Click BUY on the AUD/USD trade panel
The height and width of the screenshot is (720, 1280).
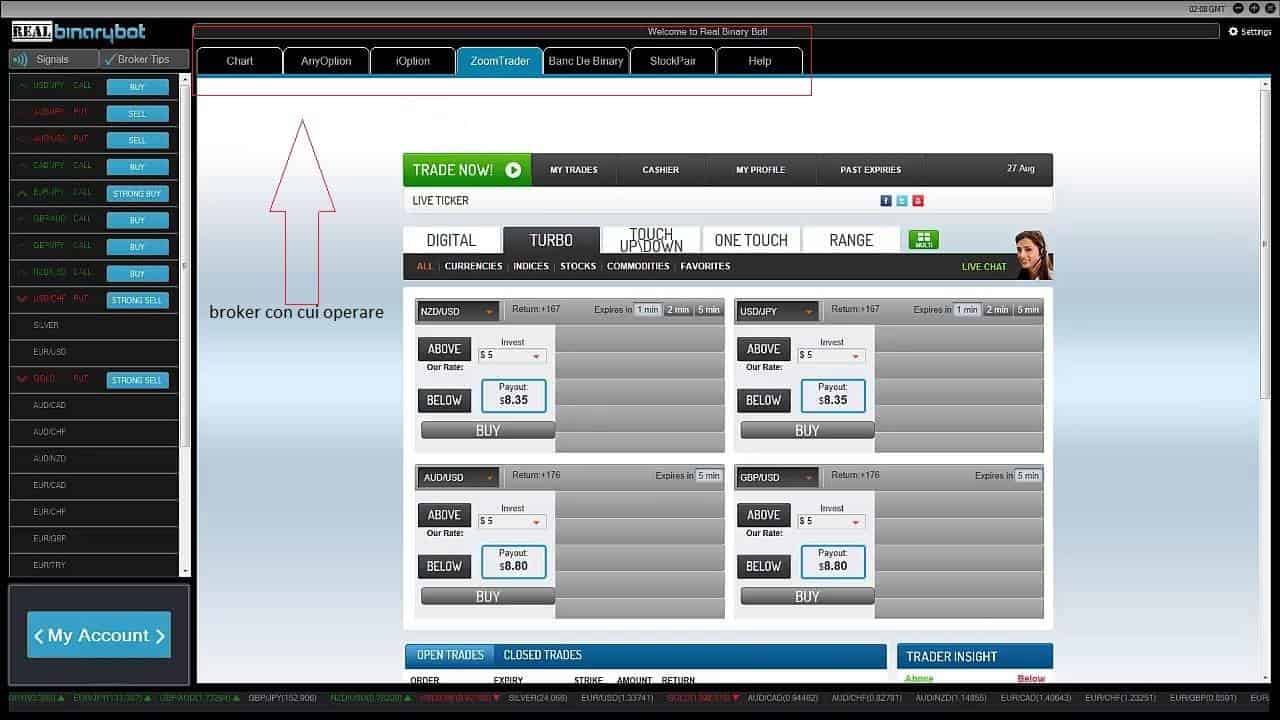pyautogui.click(x=488, y=596)
